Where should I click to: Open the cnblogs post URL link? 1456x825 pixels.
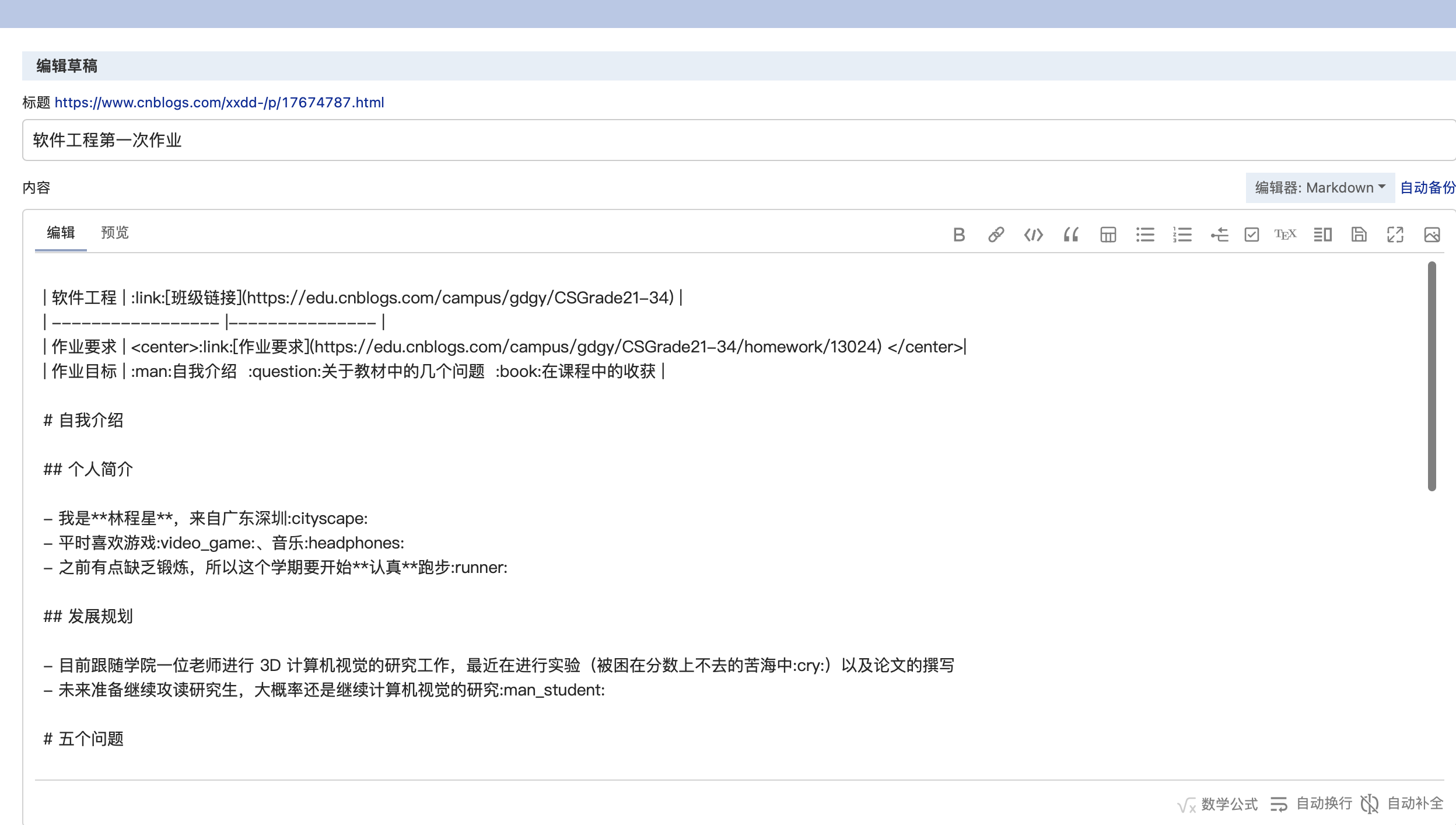click(219, 103)
